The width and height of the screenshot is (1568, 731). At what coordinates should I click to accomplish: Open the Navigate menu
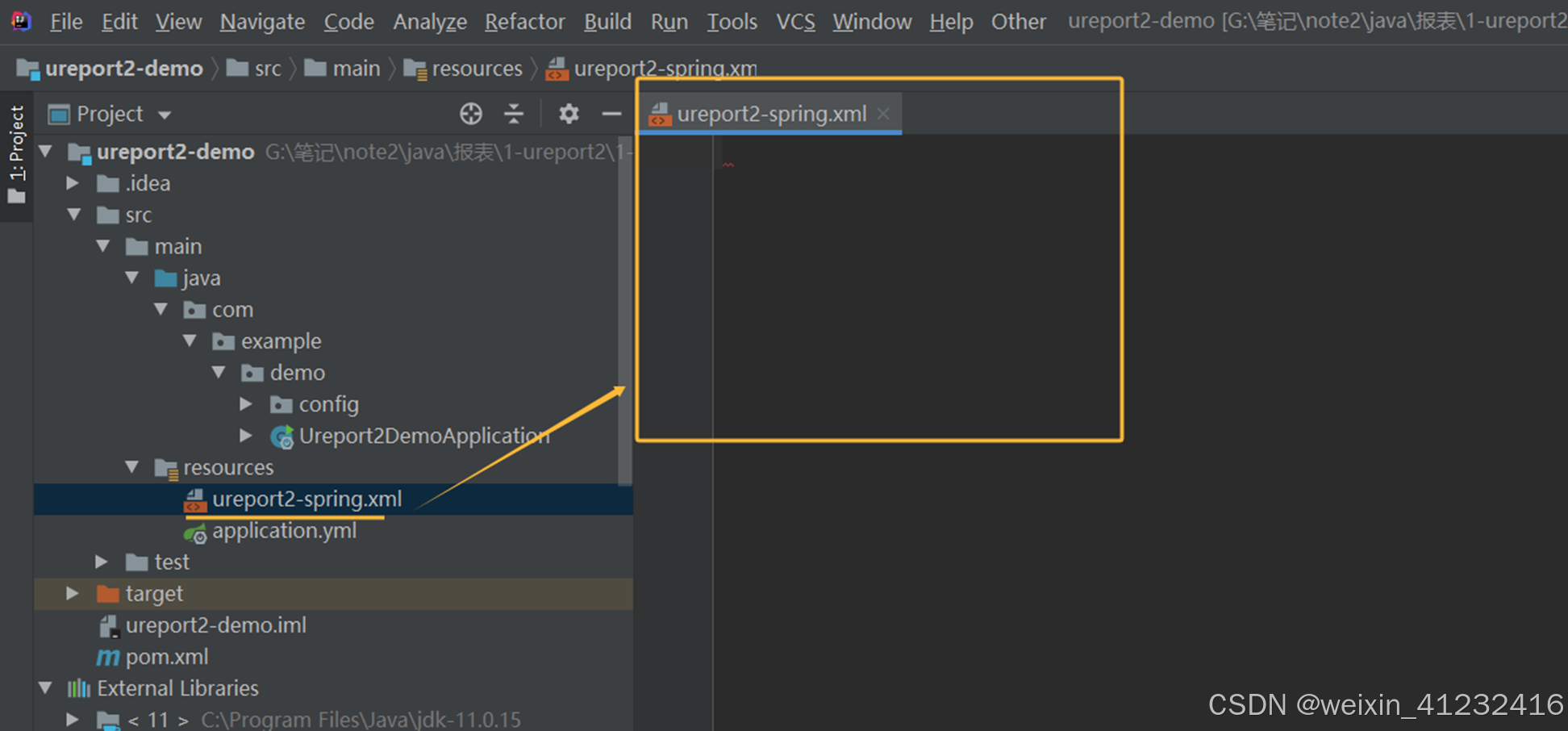(262, 22)
